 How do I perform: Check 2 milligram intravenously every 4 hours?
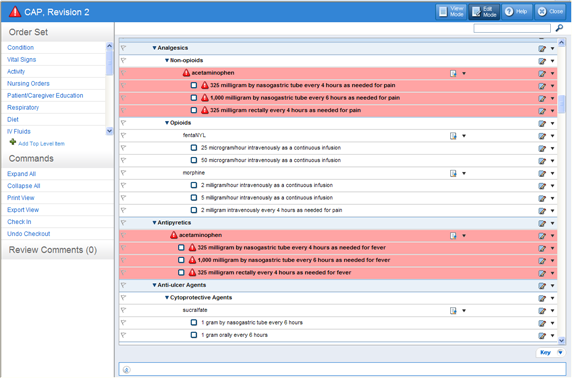(194, 210)
